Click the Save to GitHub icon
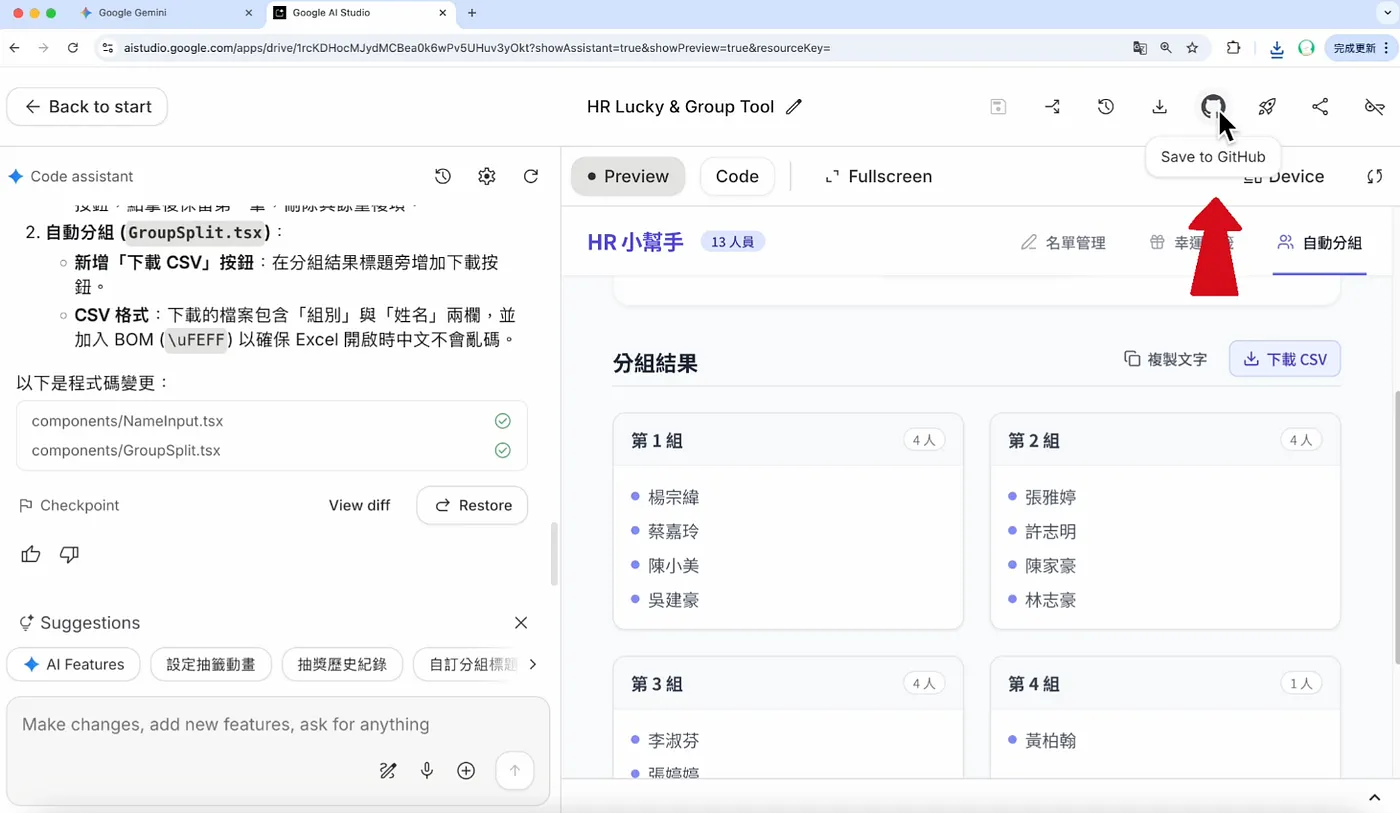The image size is (1400, 813). click(1213, 107)
